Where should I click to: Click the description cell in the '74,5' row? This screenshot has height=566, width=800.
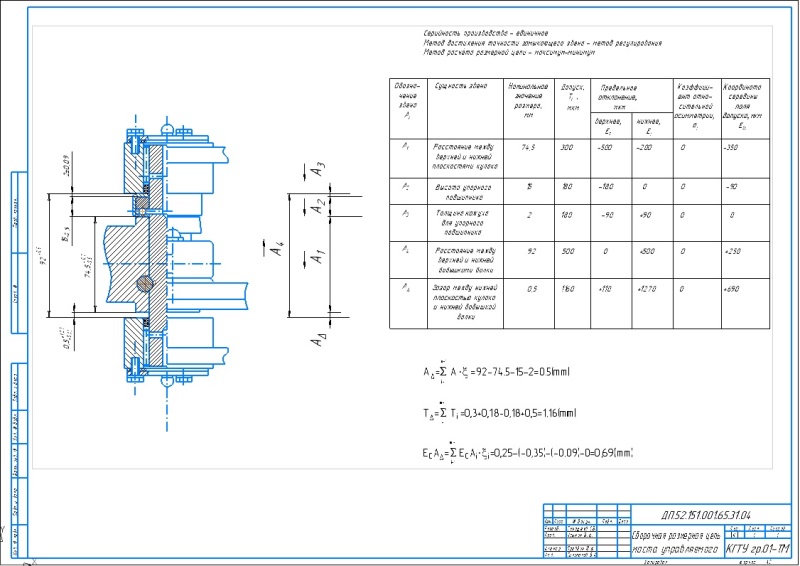[x=464, y=156]
